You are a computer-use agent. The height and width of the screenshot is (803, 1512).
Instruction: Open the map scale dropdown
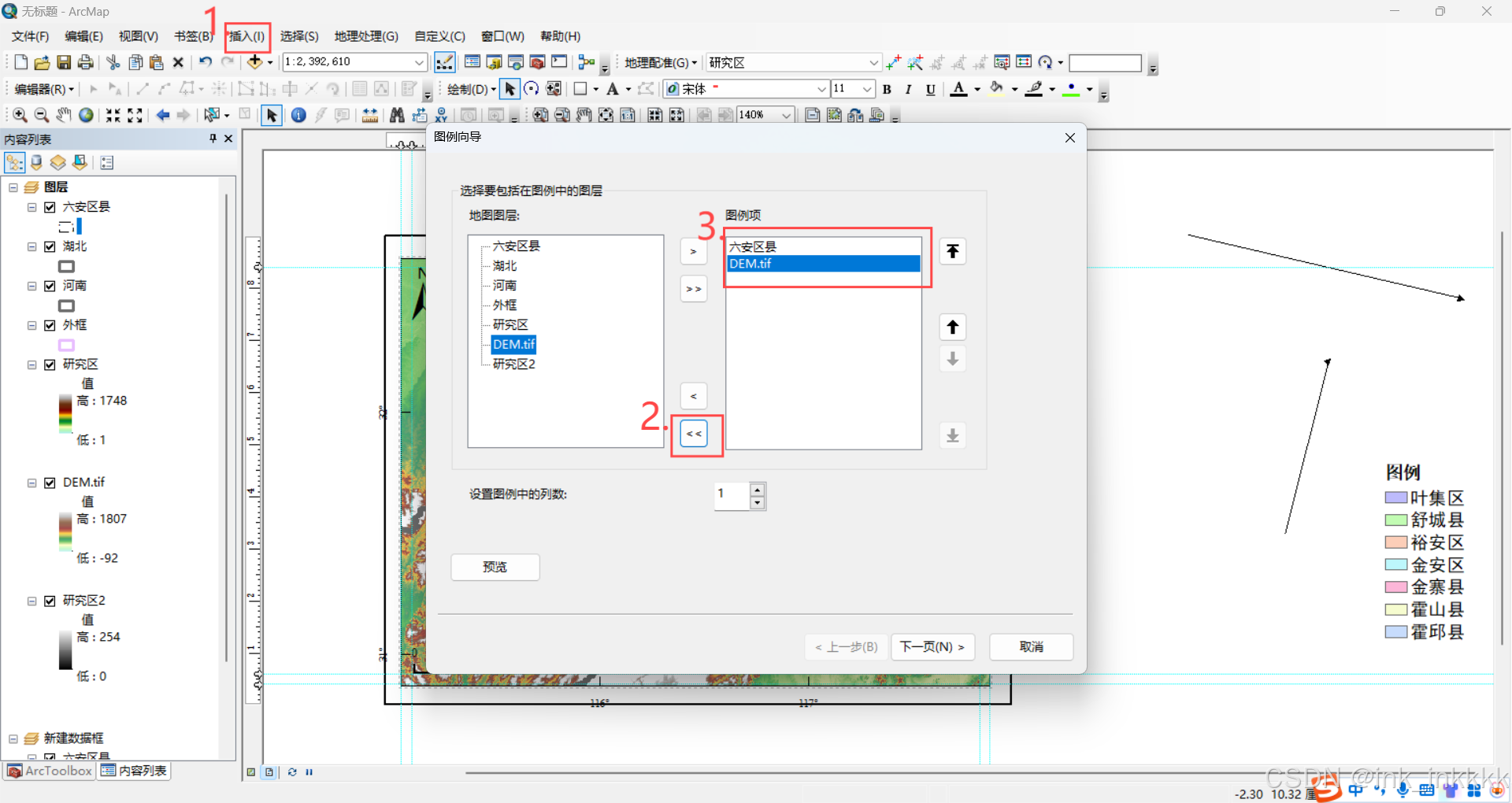coord(419,62)
